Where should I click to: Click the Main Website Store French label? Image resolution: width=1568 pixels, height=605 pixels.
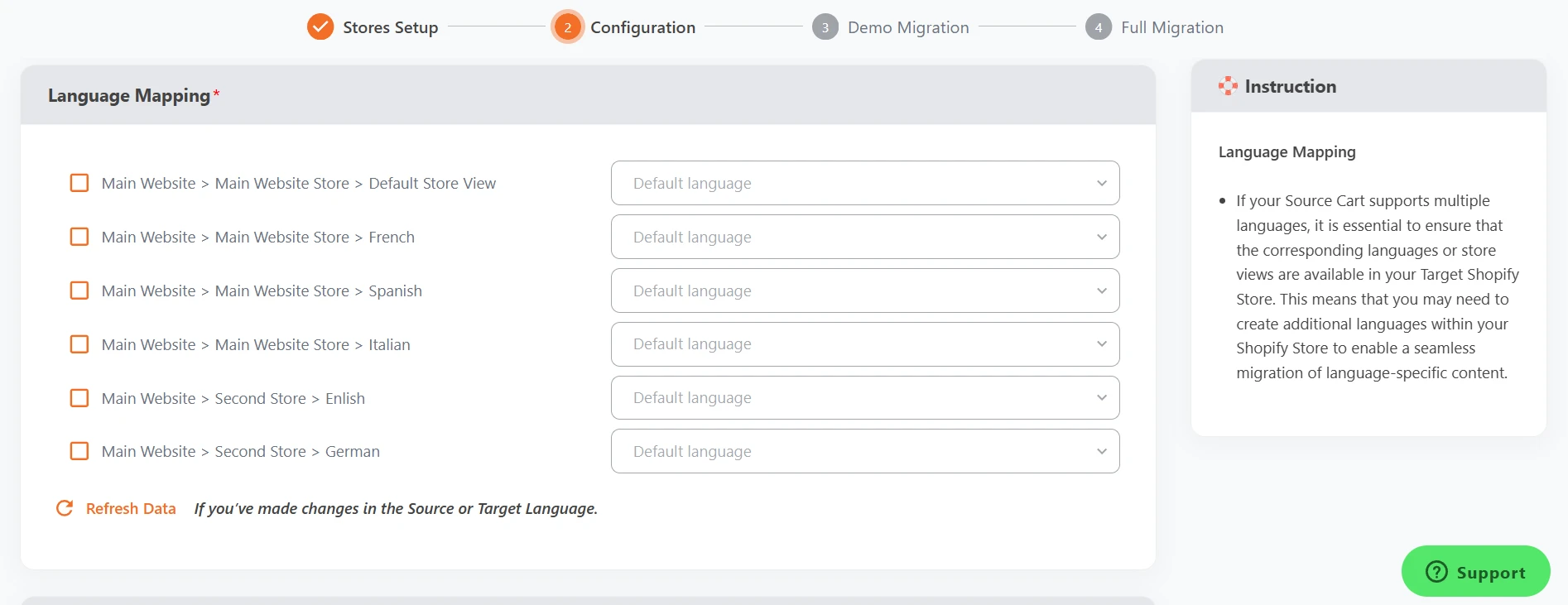[x=258, y=237]
